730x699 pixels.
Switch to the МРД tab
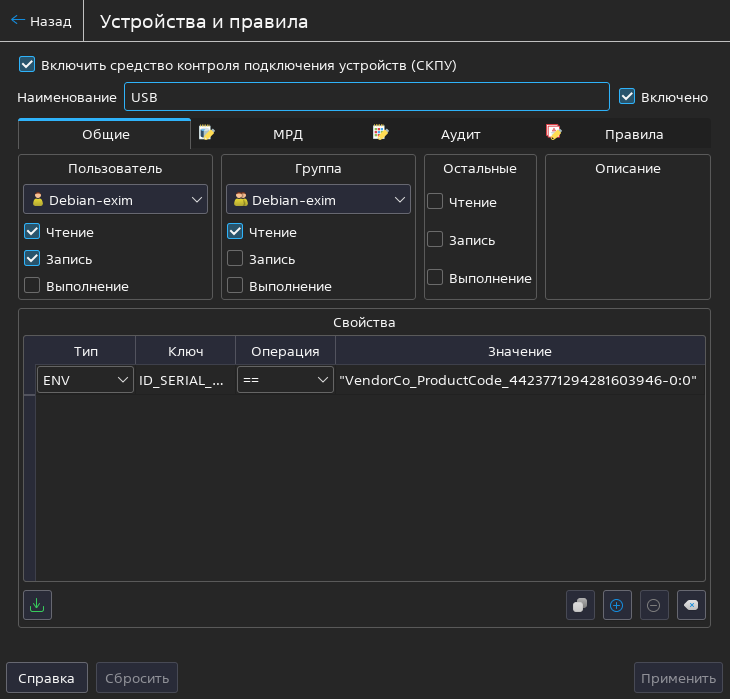pos(287,134)
